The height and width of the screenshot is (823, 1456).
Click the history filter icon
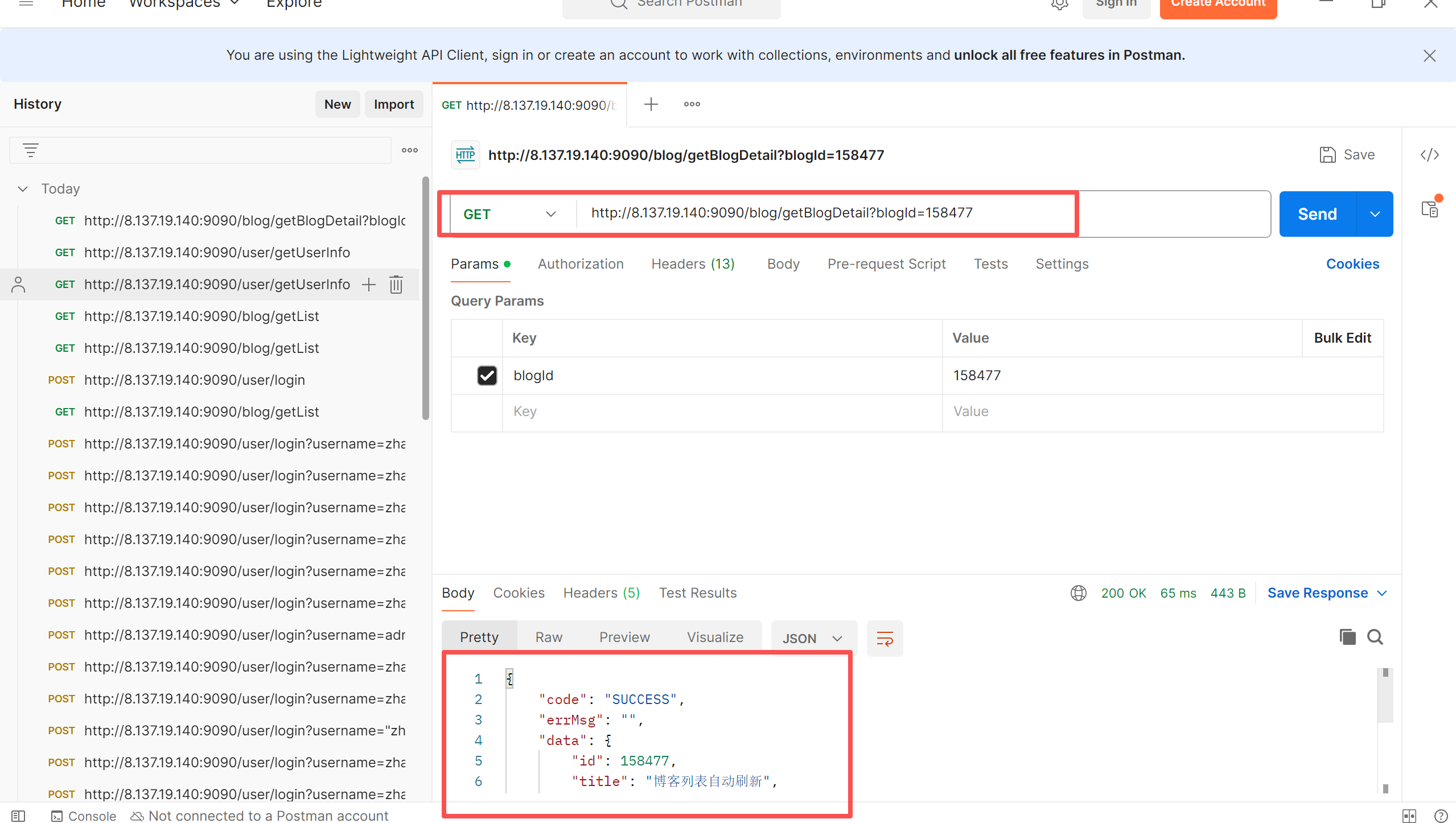(31, 150)
